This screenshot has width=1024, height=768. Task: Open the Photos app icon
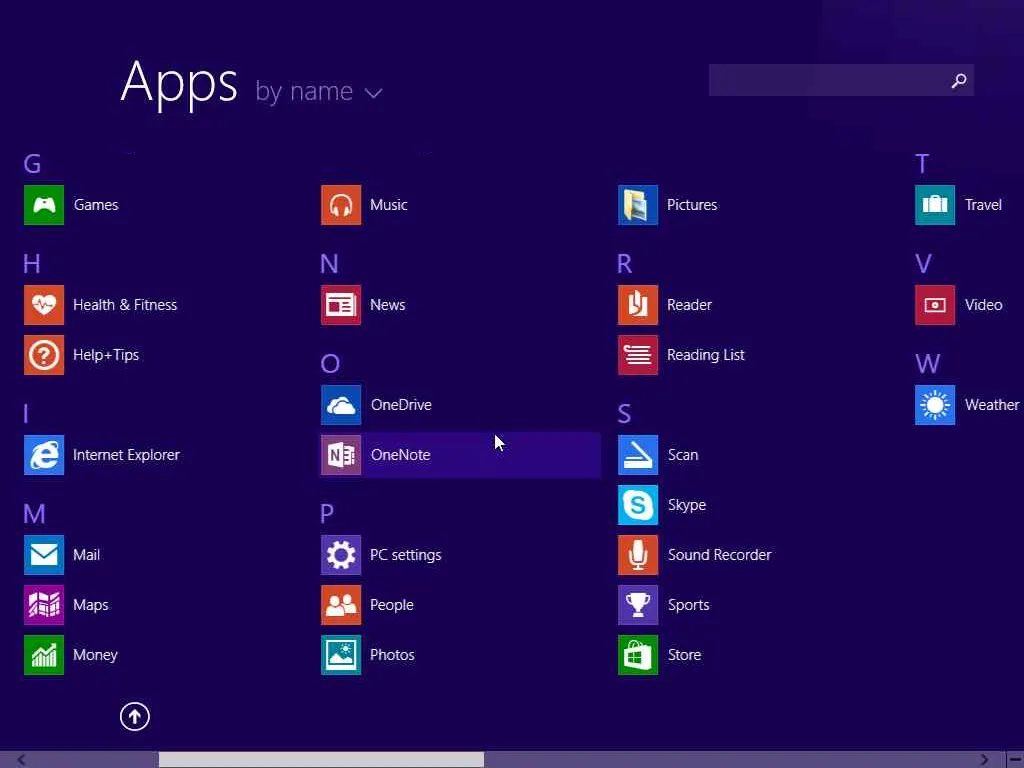point(341,654)
